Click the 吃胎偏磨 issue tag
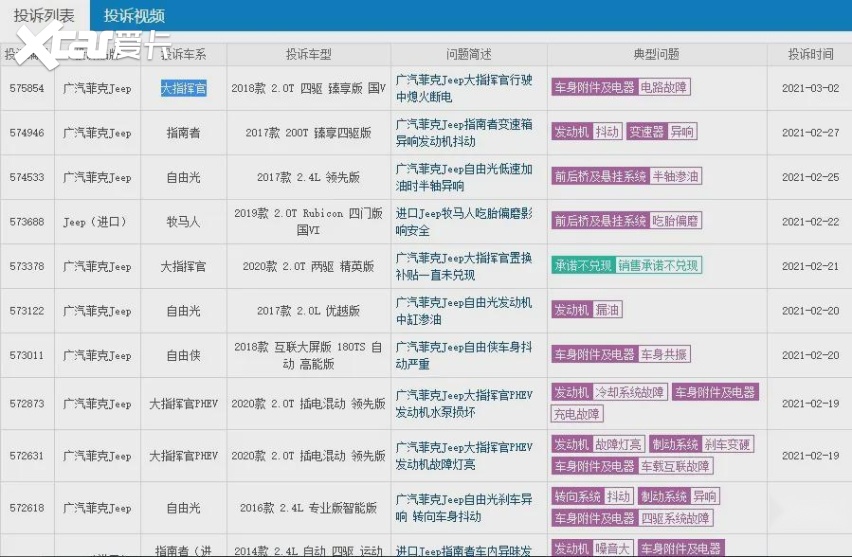Screen dimensions: 852x557 [676, 221]
